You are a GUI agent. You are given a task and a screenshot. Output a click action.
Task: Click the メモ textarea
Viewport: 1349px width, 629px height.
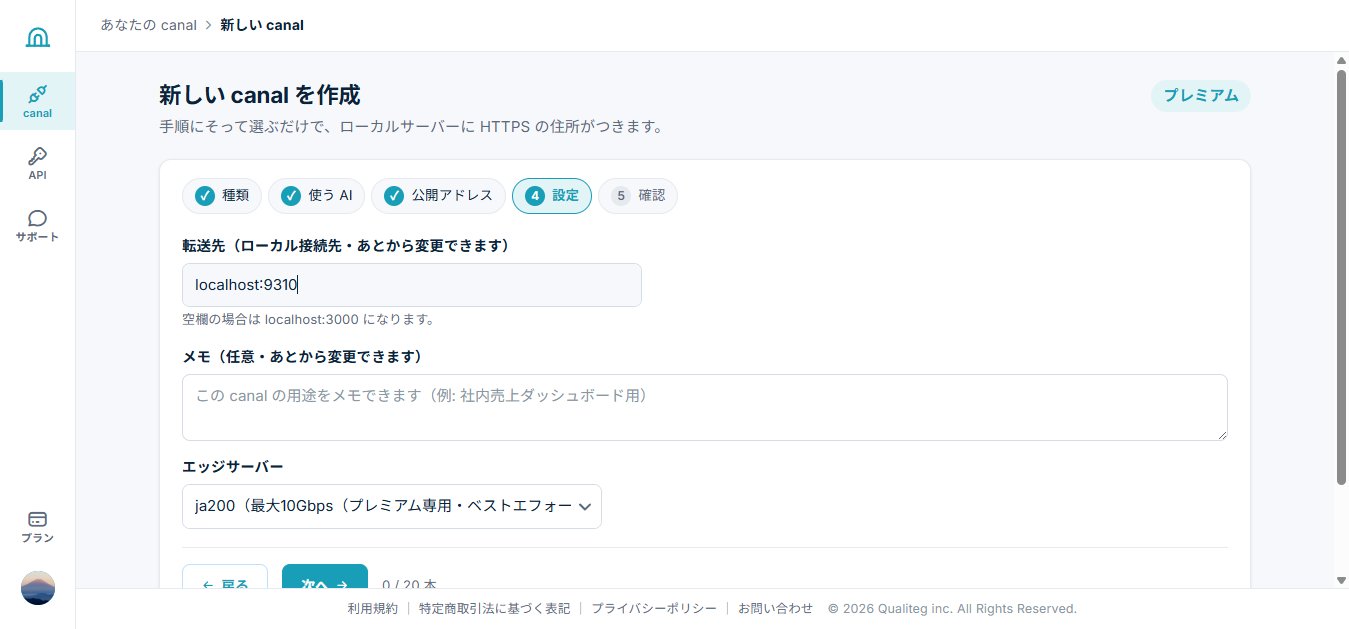pyautogui.click(x=705, y=407)
